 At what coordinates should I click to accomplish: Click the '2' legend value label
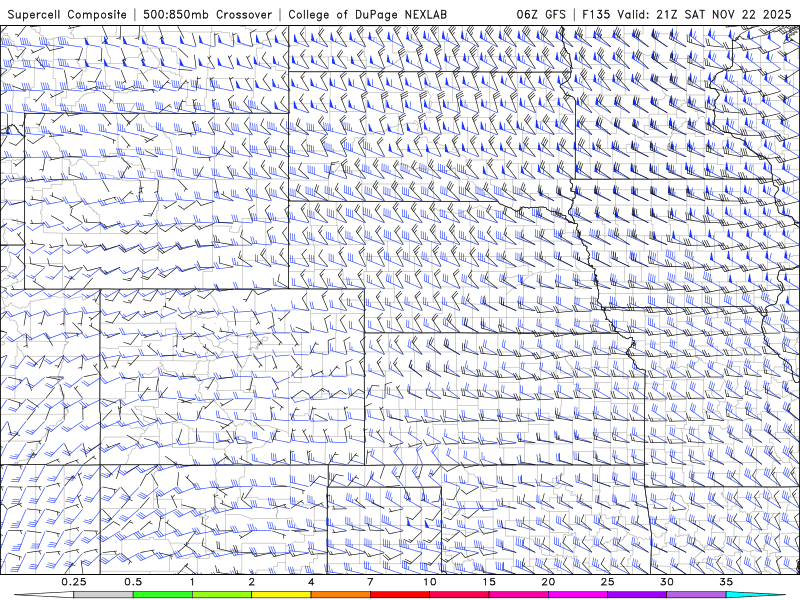pos(252,582)
